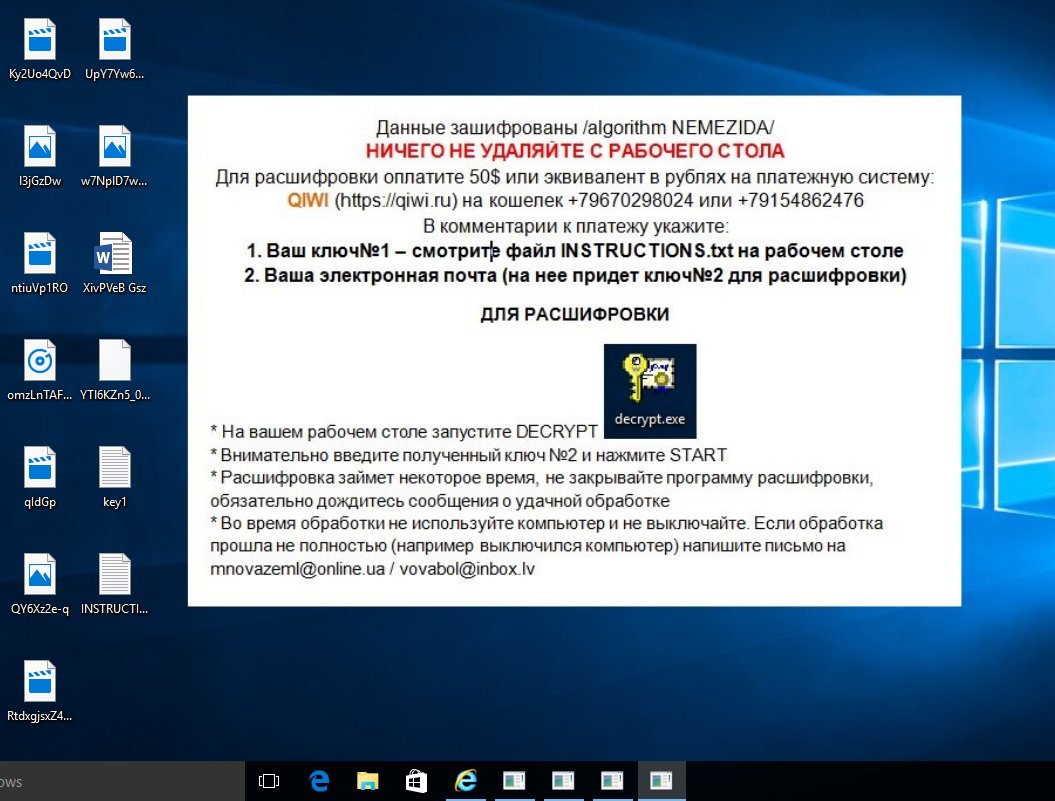1055x801 pixels.
Task: Click the mnovazeml@online.ua email address
Action: coord(297,569)
